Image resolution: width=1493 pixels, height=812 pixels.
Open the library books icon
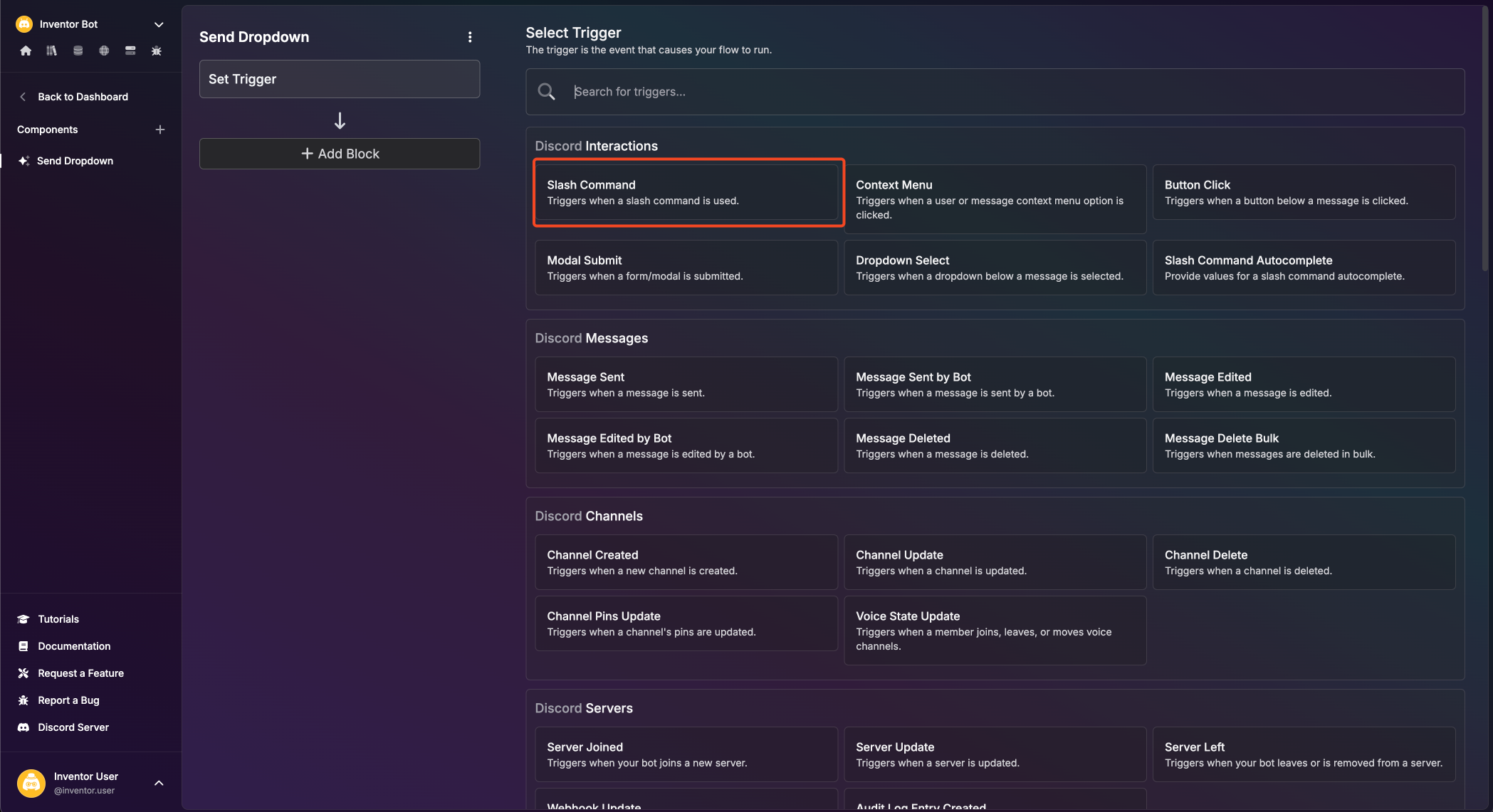point(52,51)
